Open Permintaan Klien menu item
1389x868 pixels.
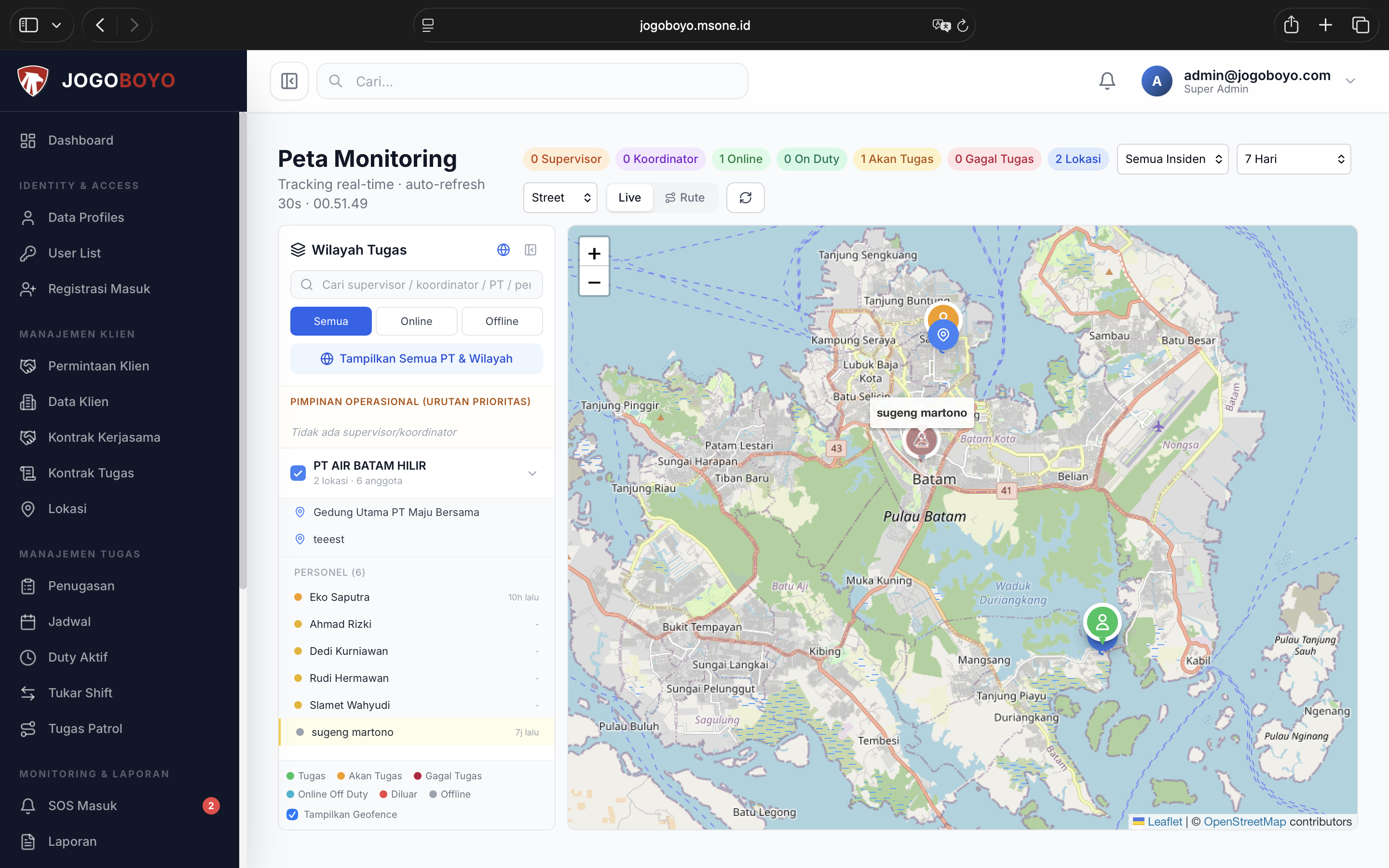coord(120,366)
